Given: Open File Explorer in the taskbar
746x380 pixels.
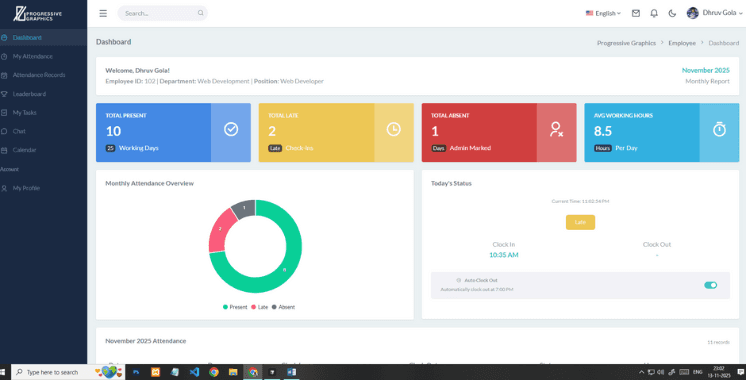Looking at the screenshot, I should 233,372.
